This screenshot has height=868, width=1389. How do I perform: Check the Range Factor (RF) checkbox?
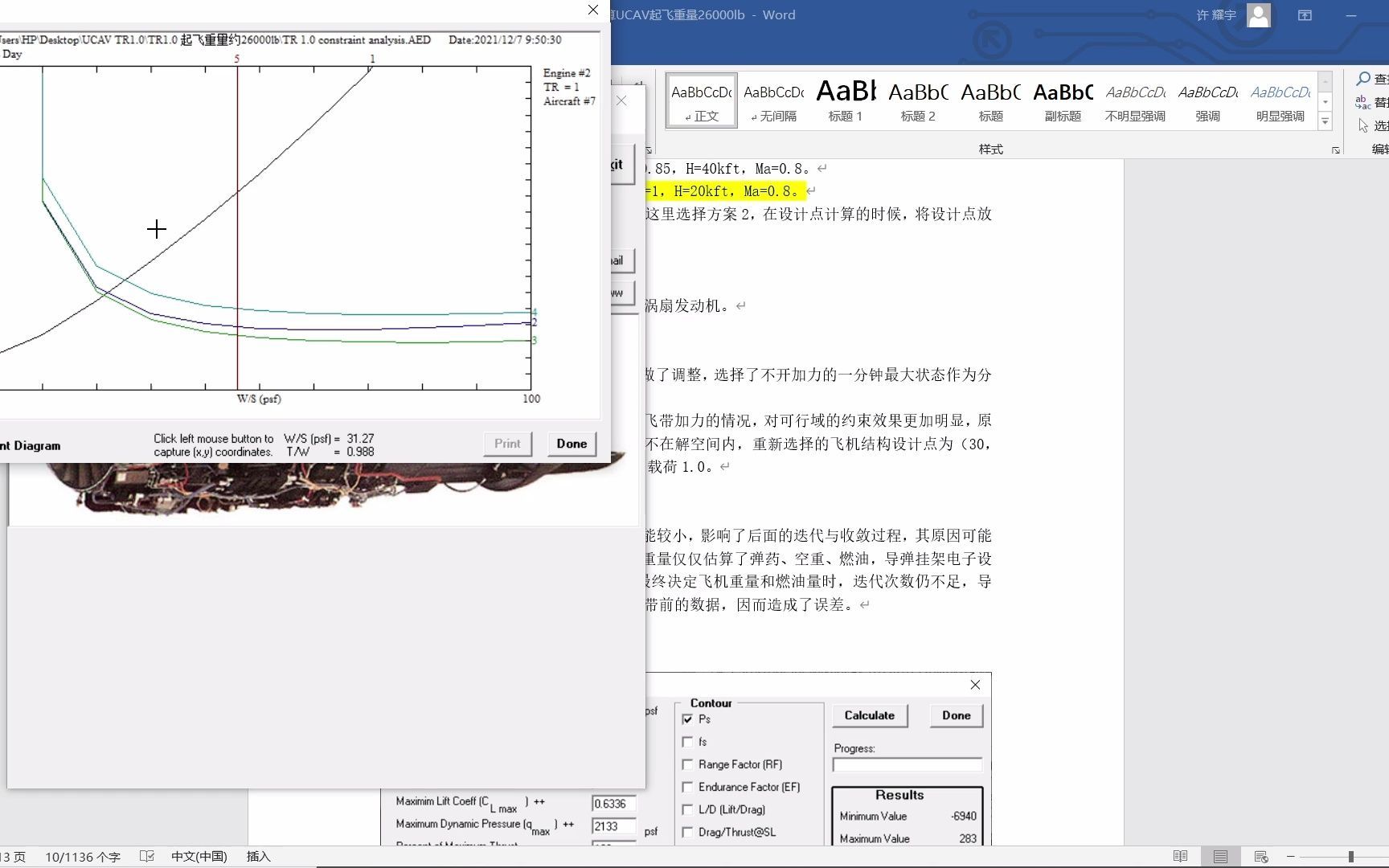(687, 764)
